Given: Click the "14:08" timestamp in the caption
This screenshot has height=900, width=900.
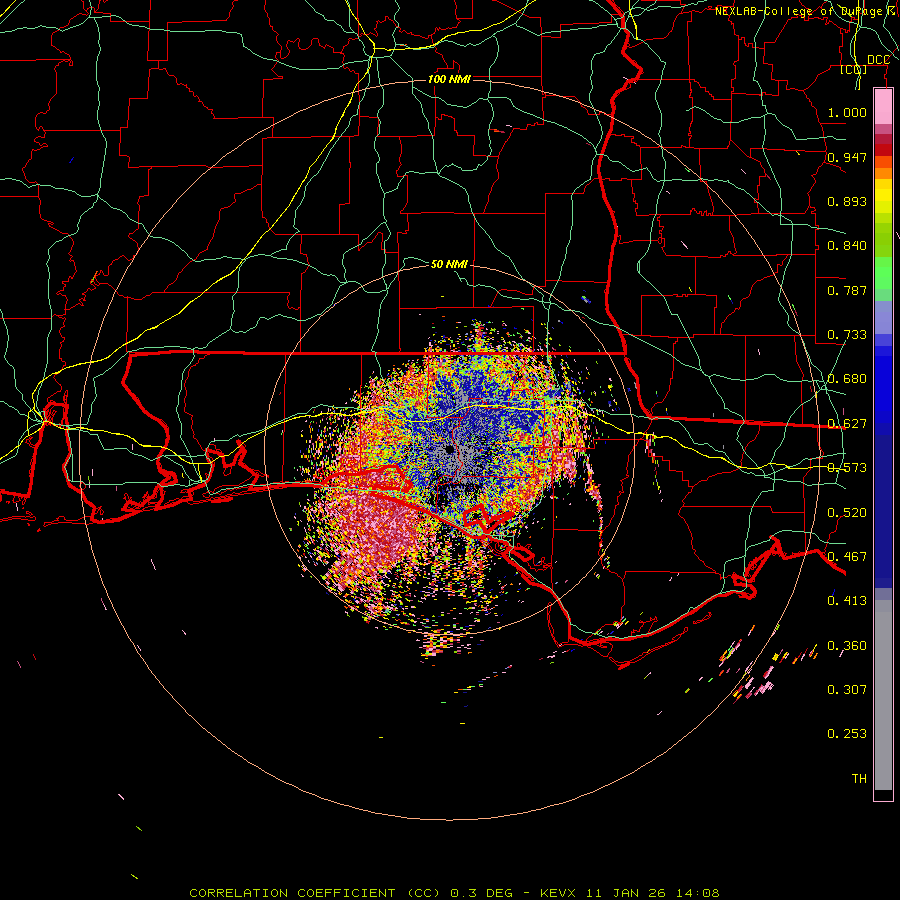Looking at the screenshot, I should [697, 893].
